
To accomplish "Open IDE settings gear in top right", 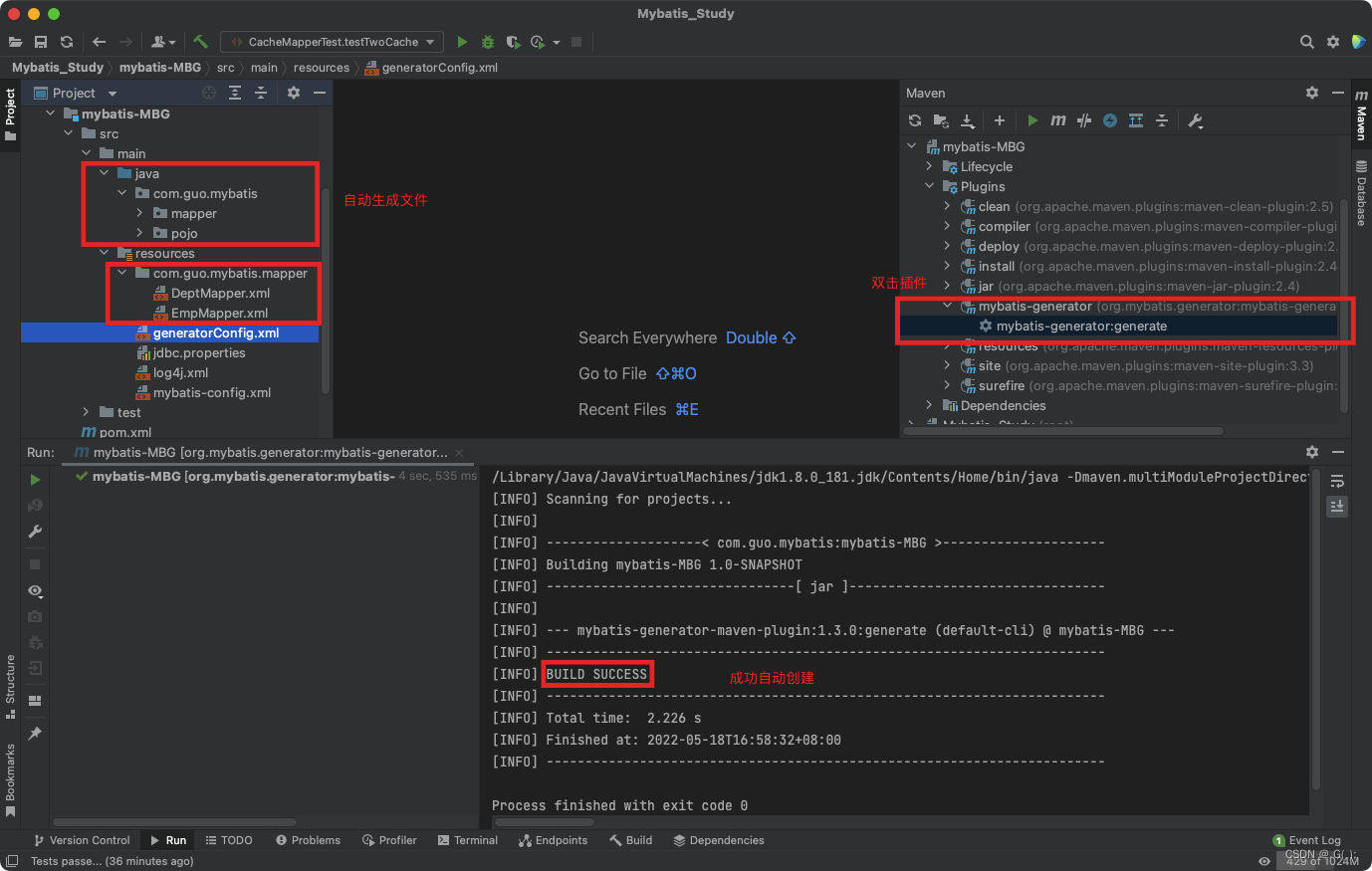I will coord(1333,42).
